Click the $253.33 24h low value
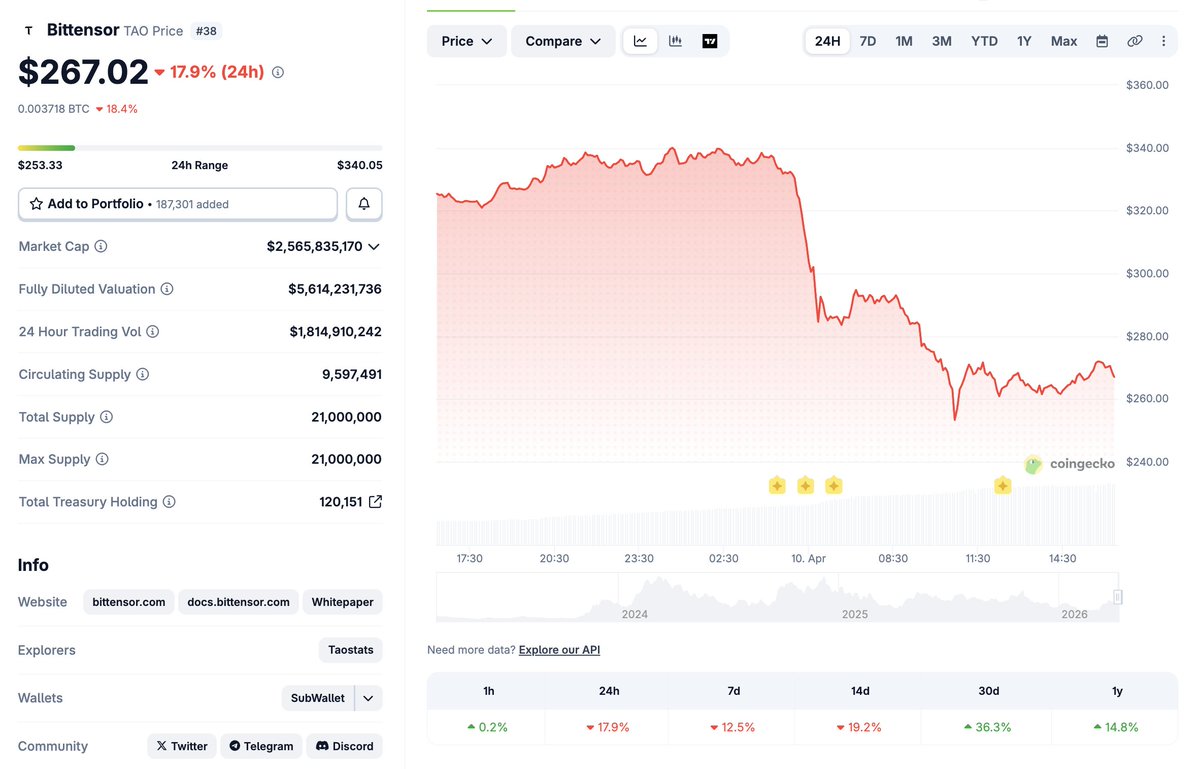Viewport: 1200px width, 769px height. 40,165
